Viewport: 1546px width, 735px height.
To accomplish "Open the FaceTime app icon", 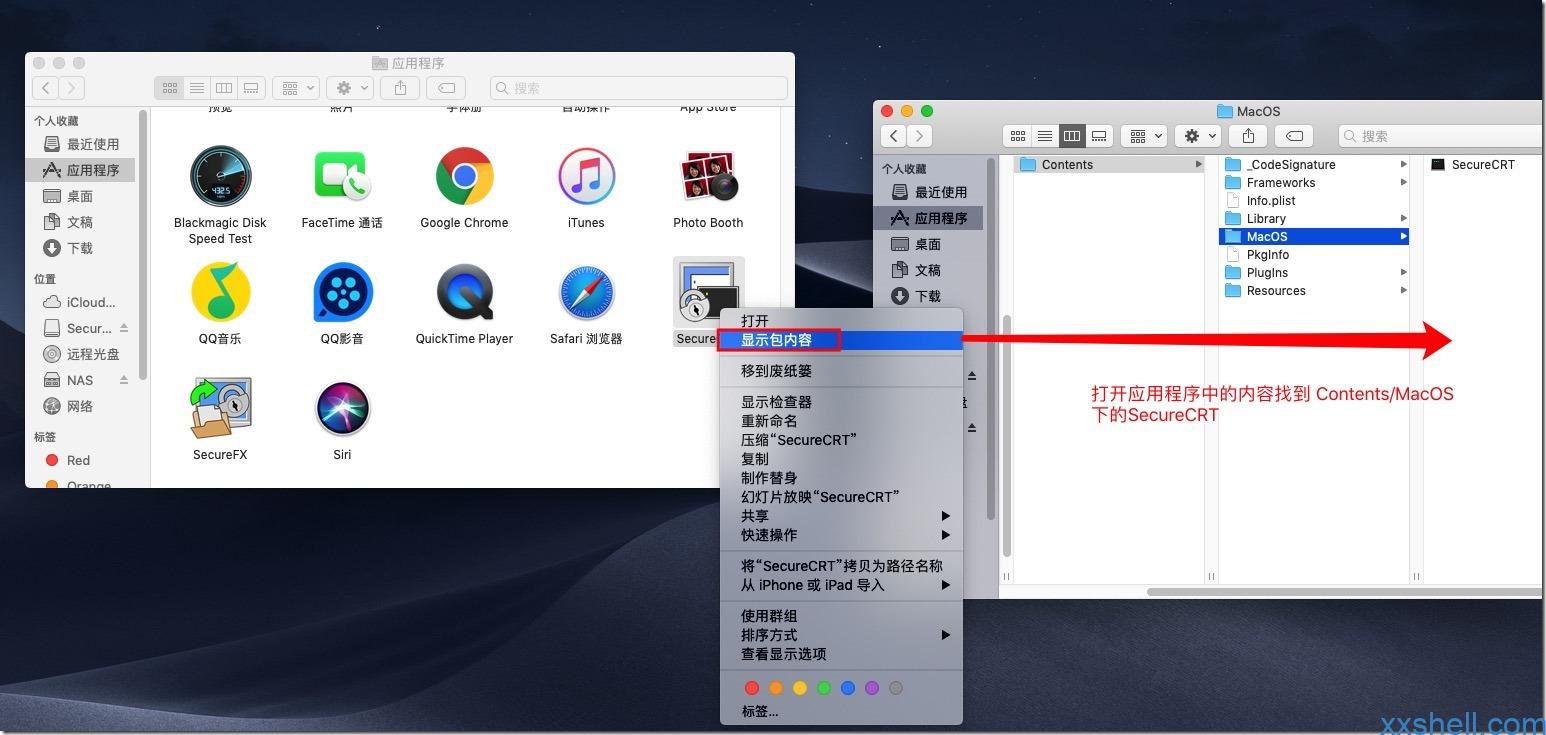I will [x=342, y=177].
